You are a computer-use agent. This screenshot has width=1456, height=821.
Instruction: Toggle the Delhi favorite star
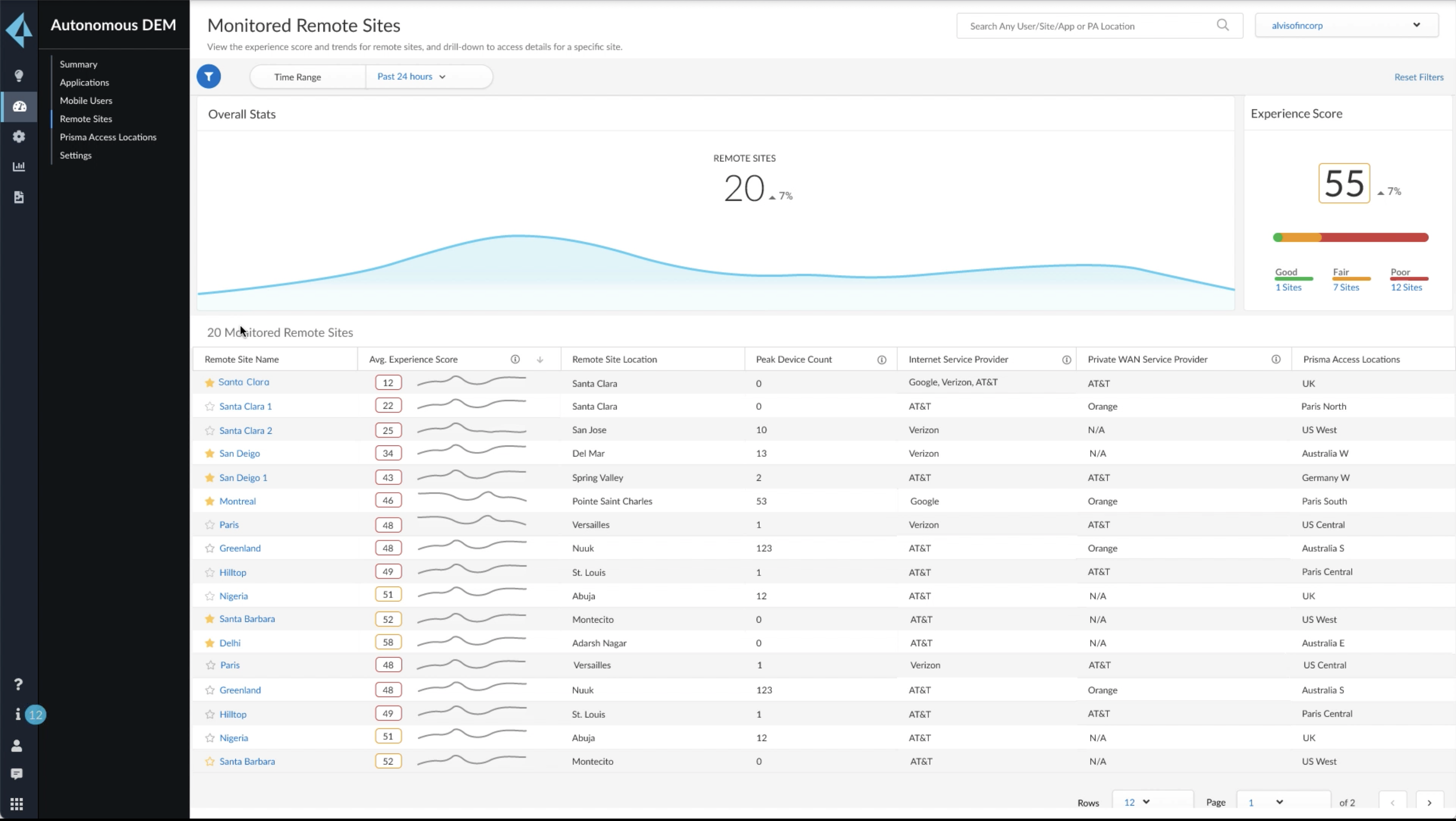point(210,643)
